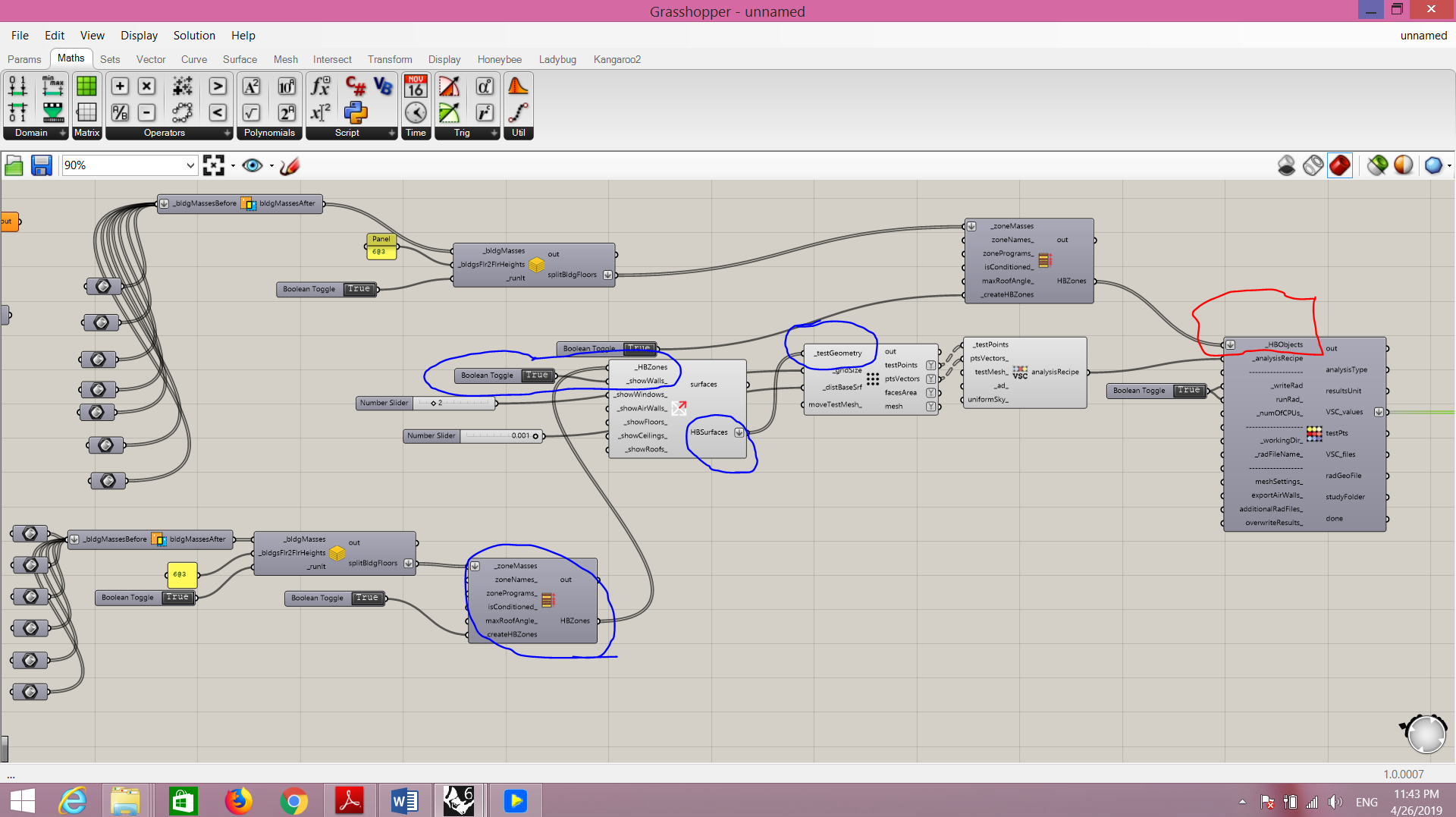The height and width of the screenshot is (817, 1456).
Task: Click the clock icon in Time panel
Action: [416, 113]
